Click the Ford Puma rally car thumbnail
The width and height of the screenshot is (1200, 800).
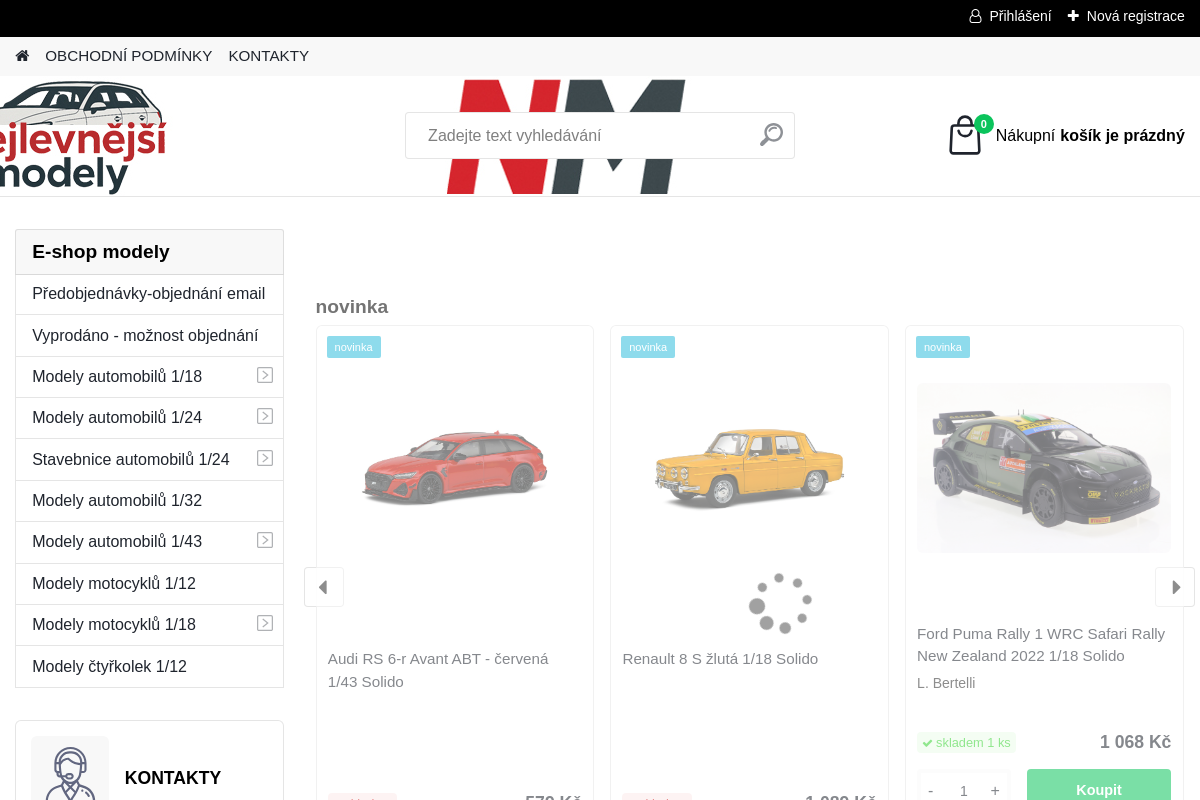[x=1044, y=468]
